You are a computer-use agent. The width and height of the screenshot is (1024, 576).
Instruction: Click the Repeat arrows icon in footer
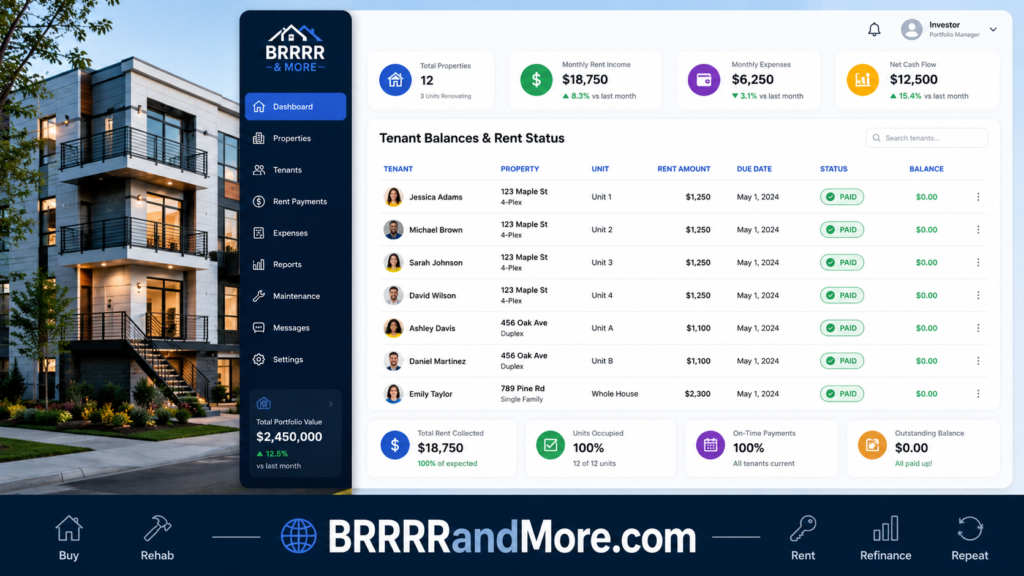[970, 529]
